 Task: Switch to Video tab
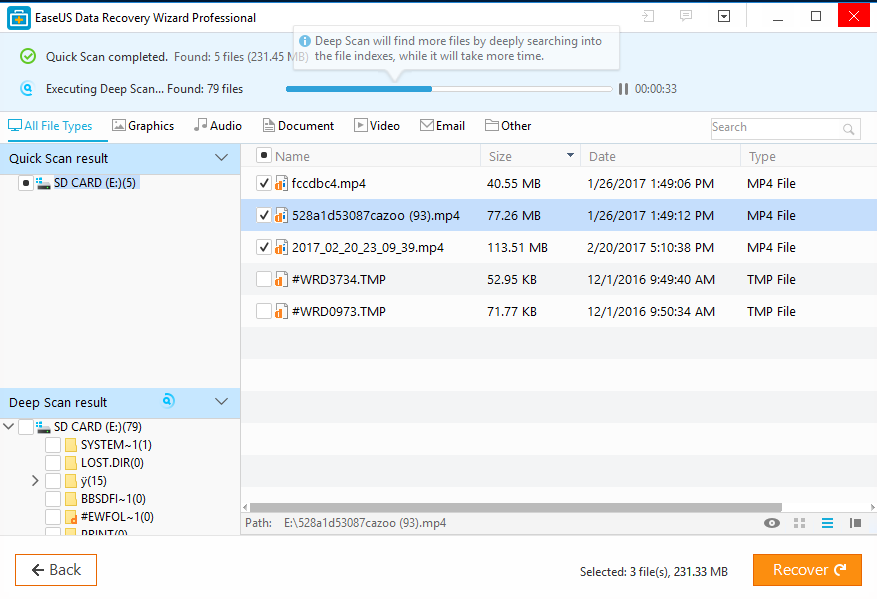pyautogui.click(x=377, y=126)
